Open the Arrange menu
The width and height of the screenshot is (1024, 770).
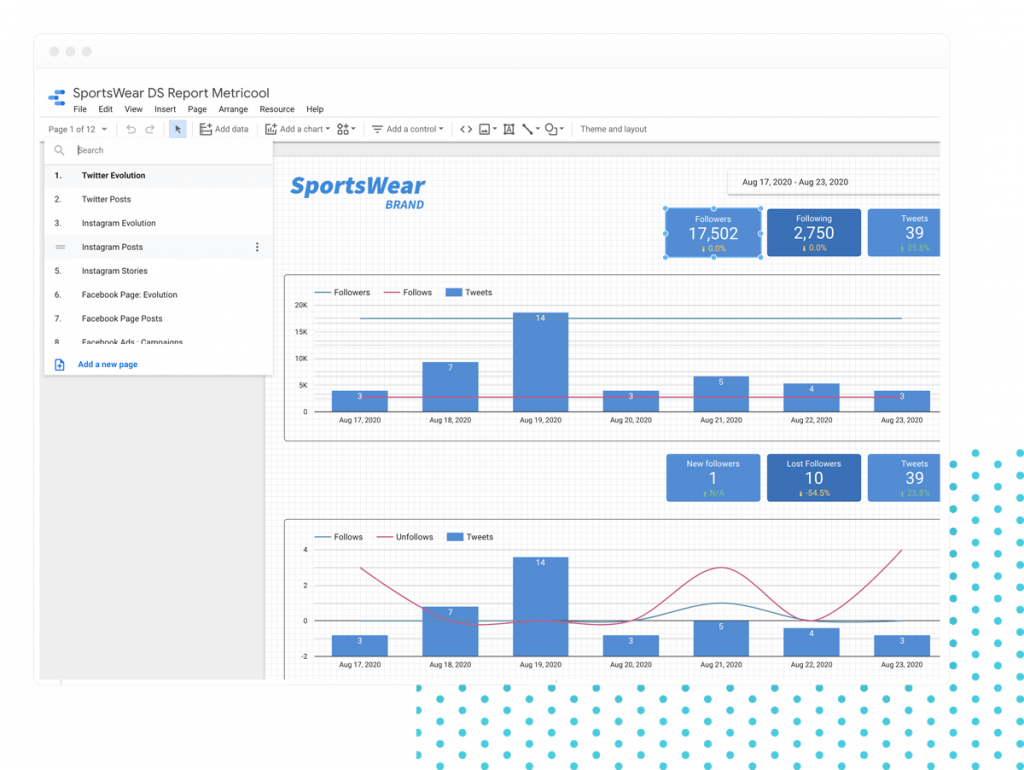point(233,109)
